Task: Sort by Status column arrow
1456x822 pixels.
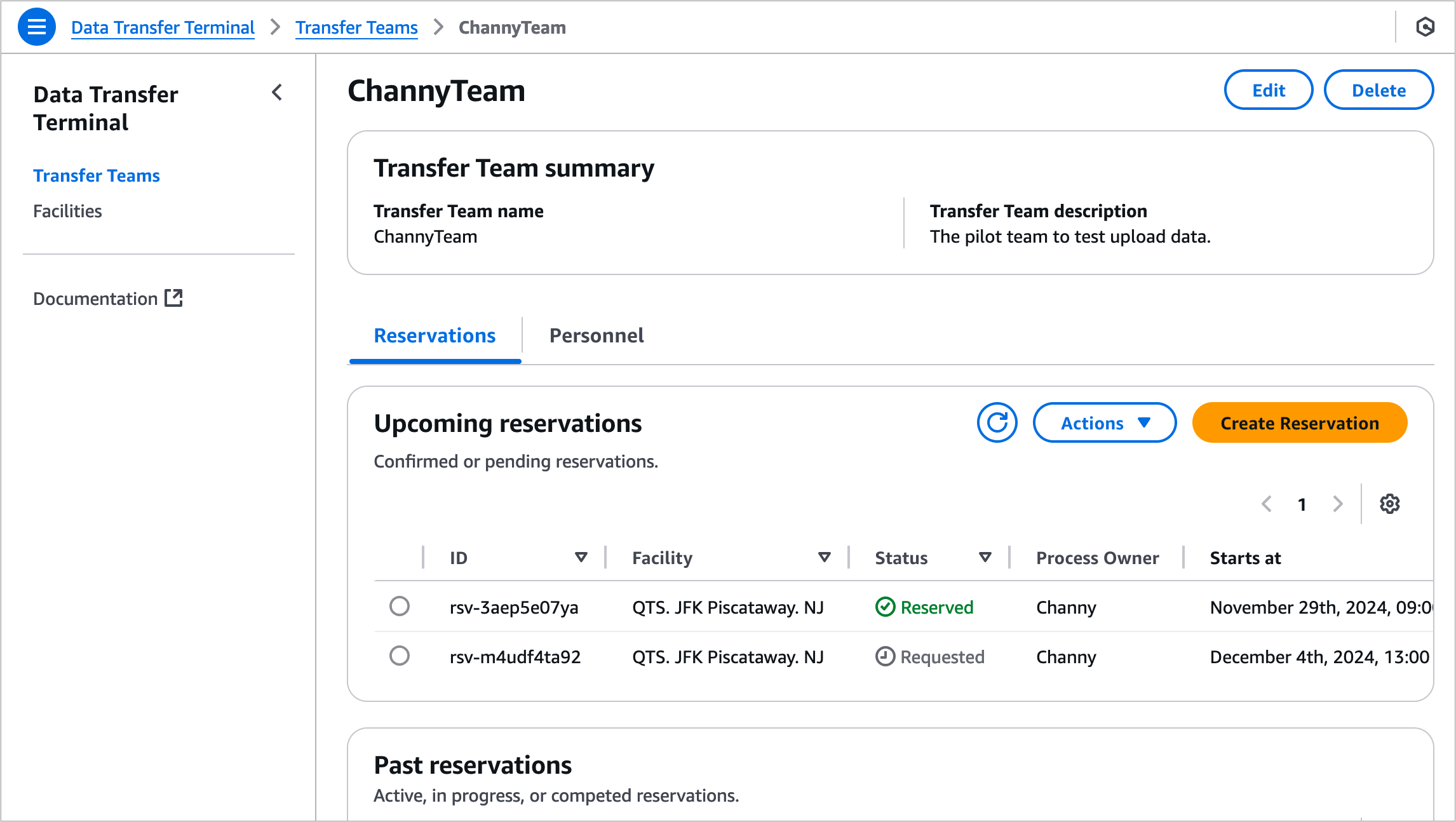Action: point(985,558)
